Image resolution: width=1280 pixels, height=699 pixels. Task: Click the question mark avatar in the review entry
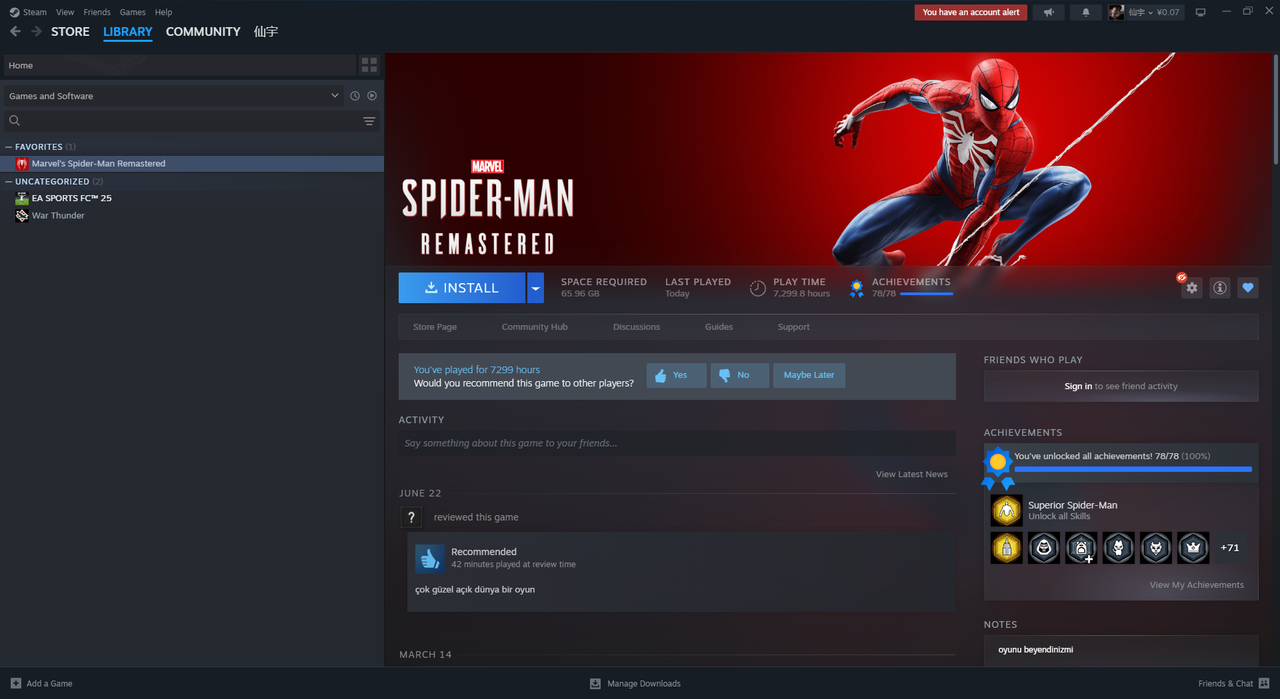point(410,517)
